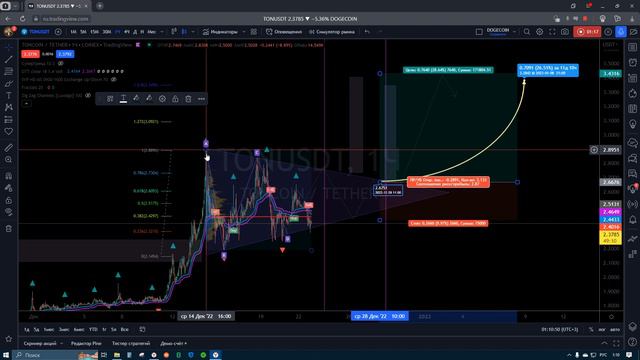Open the USDT currency dropdown on price scale
The height and width of the screenshot is (360, 640).
[x=611, y=45]
